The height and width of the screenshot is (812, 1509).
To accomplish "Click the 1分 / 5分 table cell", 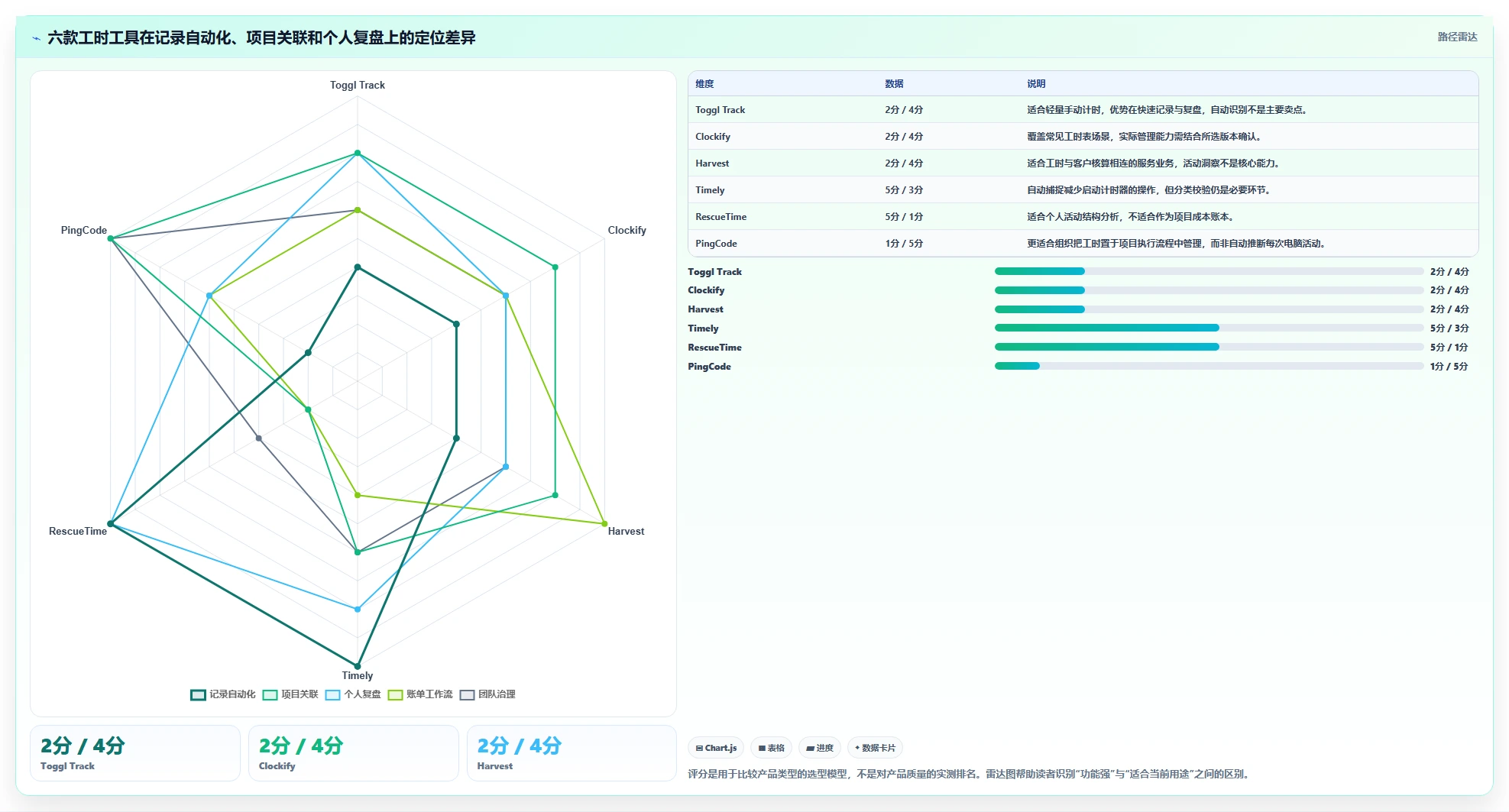I will point(904,244).
